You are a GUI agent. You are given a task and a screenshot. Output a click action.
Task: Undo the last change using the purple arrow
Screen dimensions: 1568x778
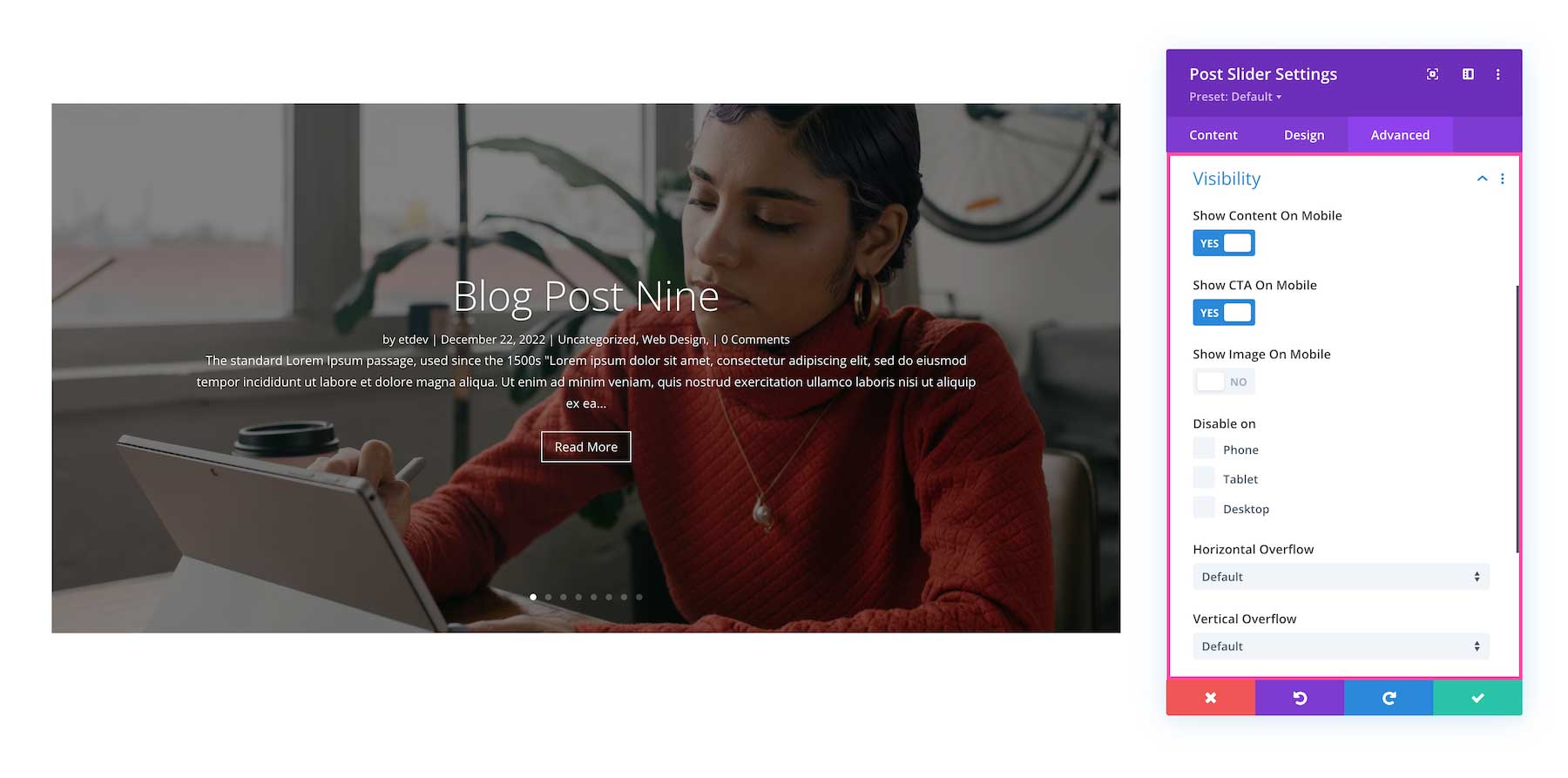pos(1300,698)
